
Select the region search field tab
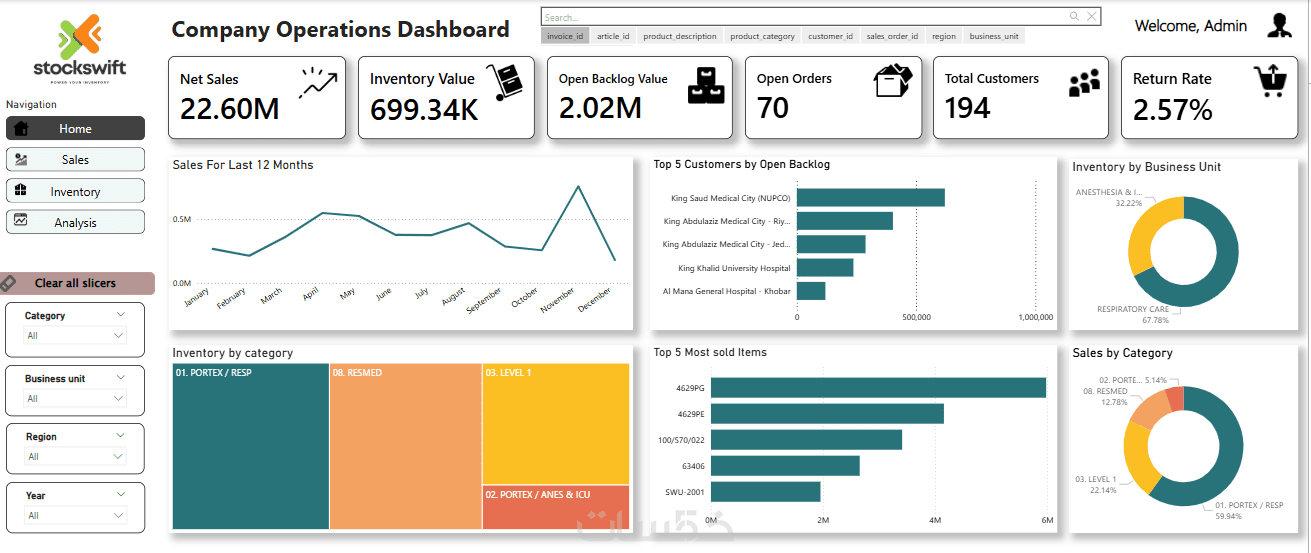pyautogui.click(x=944, y=36)
